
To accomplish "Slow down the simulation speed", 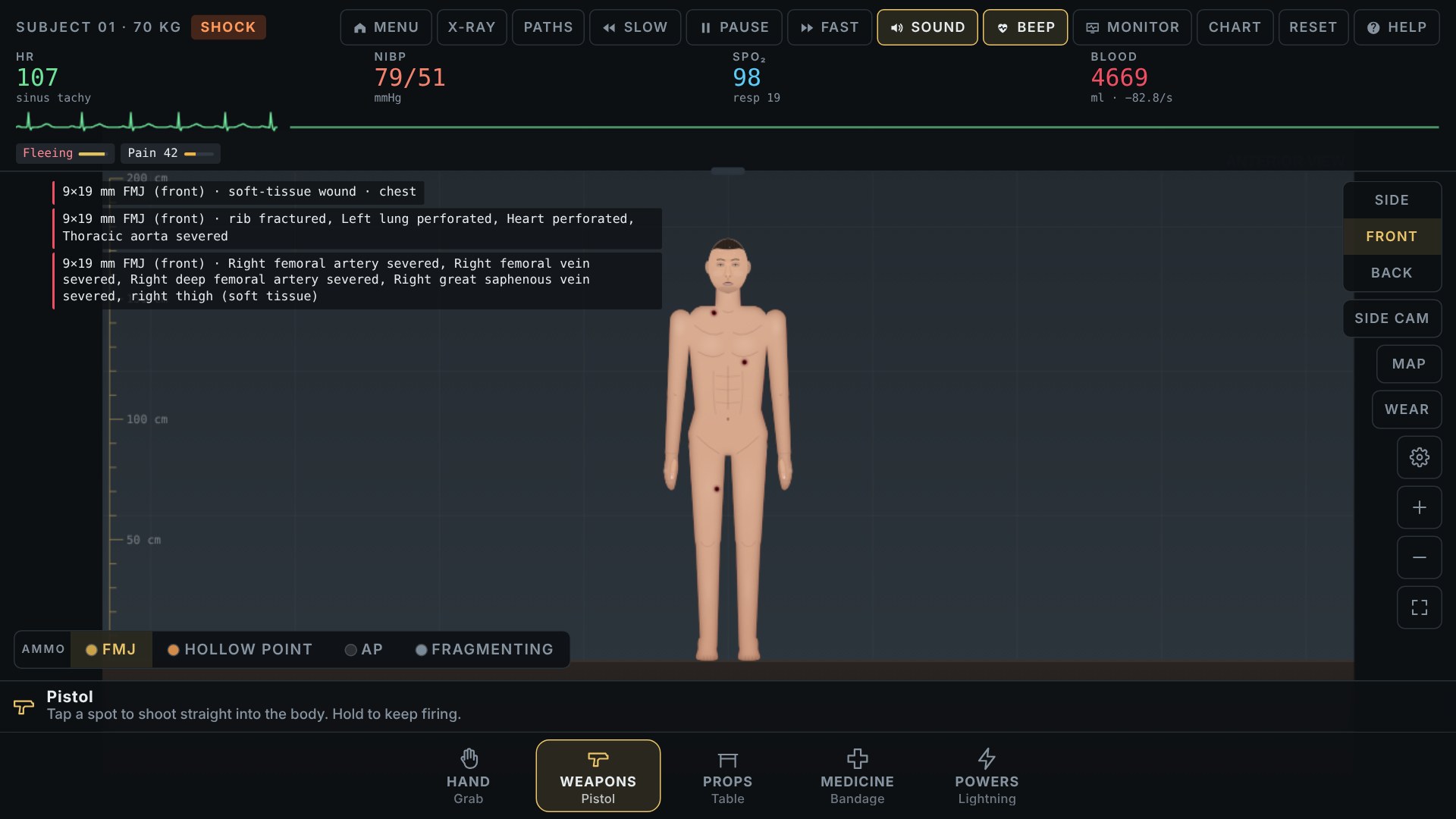I will (x=635, y=27).
